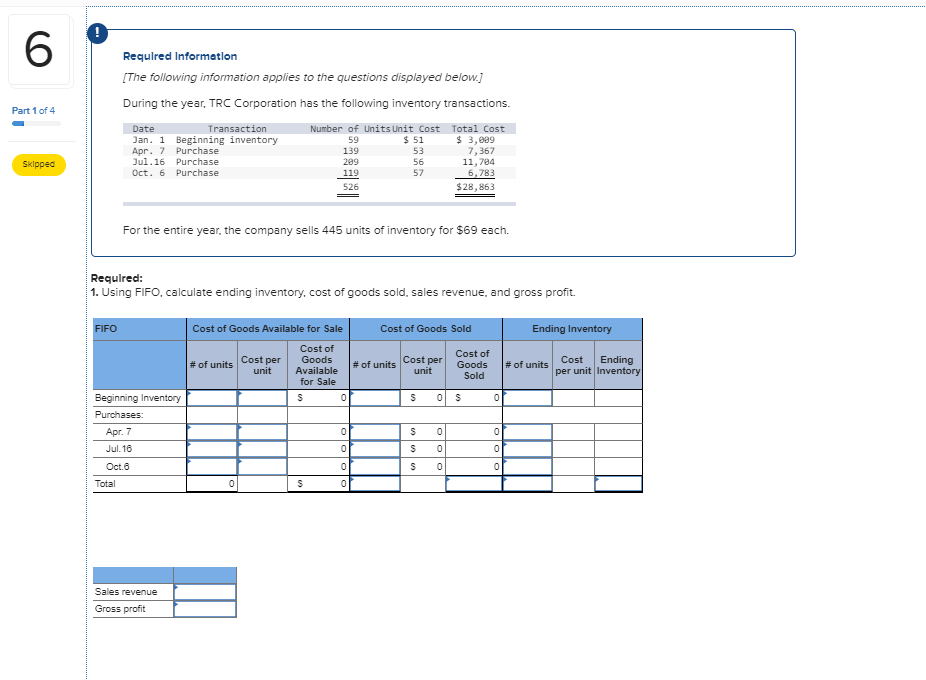Click the Total row label
The image size is (926, 680).
click(x=105, y=484)
